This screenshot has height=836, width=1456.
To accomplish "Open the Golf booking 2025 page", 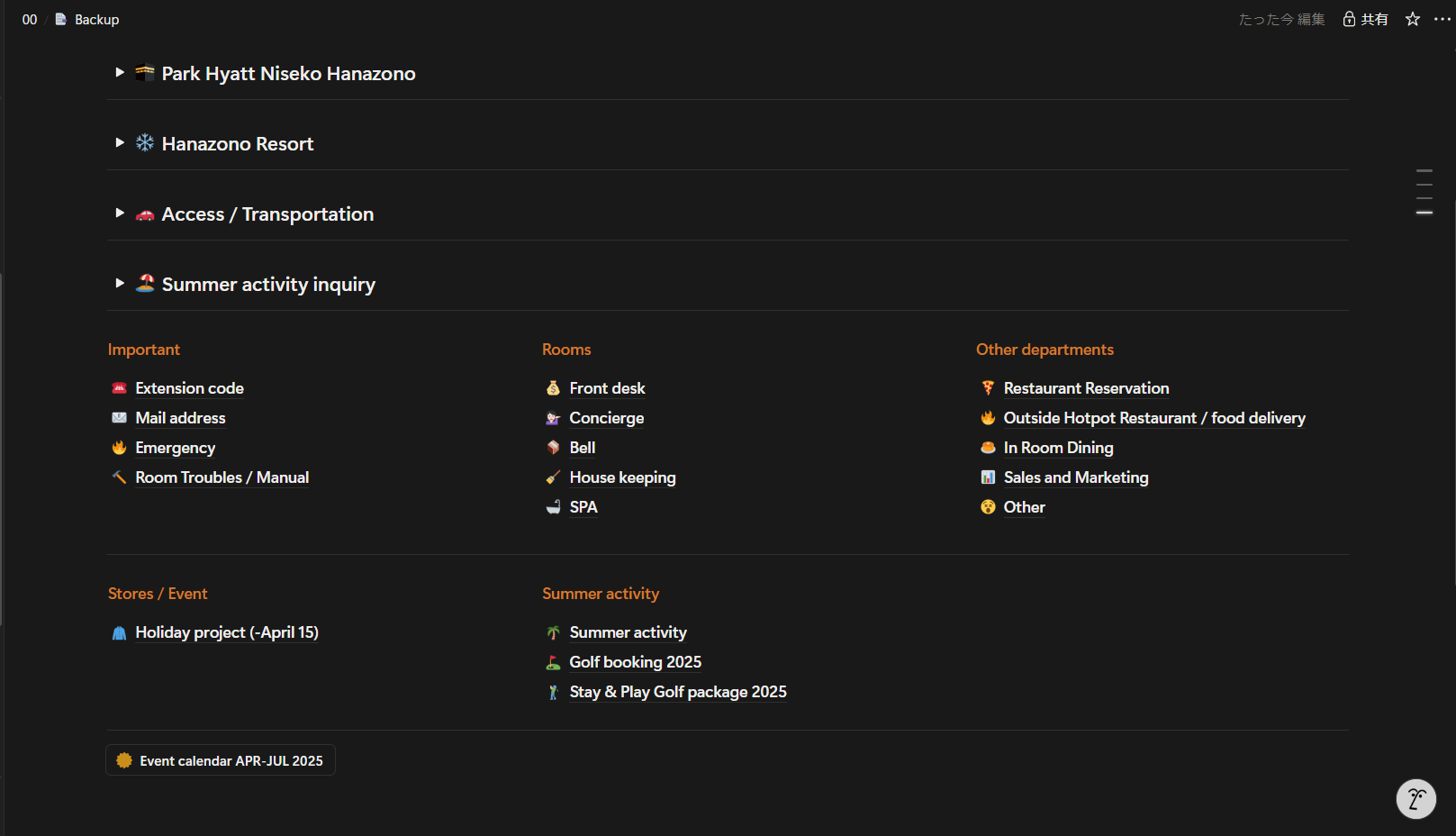I will click(x=635, y=662).
